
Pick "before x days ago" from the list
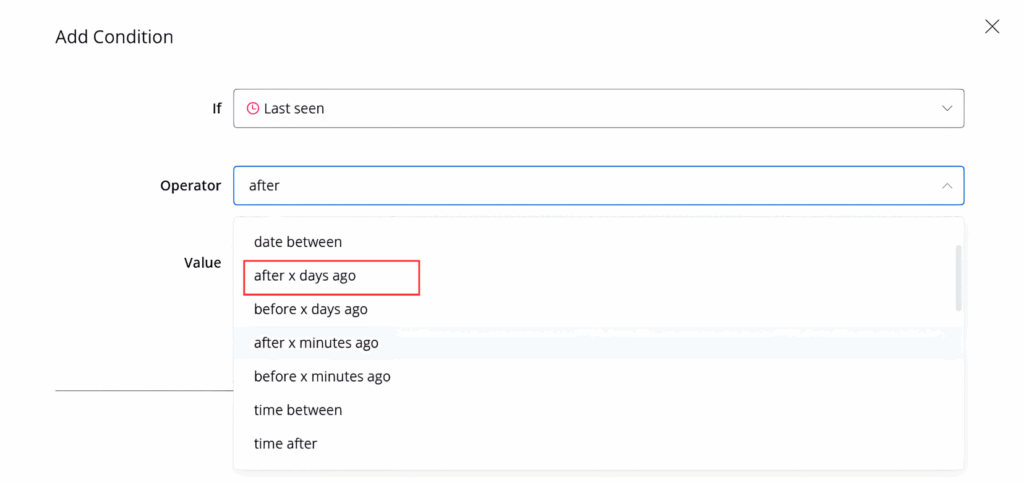[310, 309]
